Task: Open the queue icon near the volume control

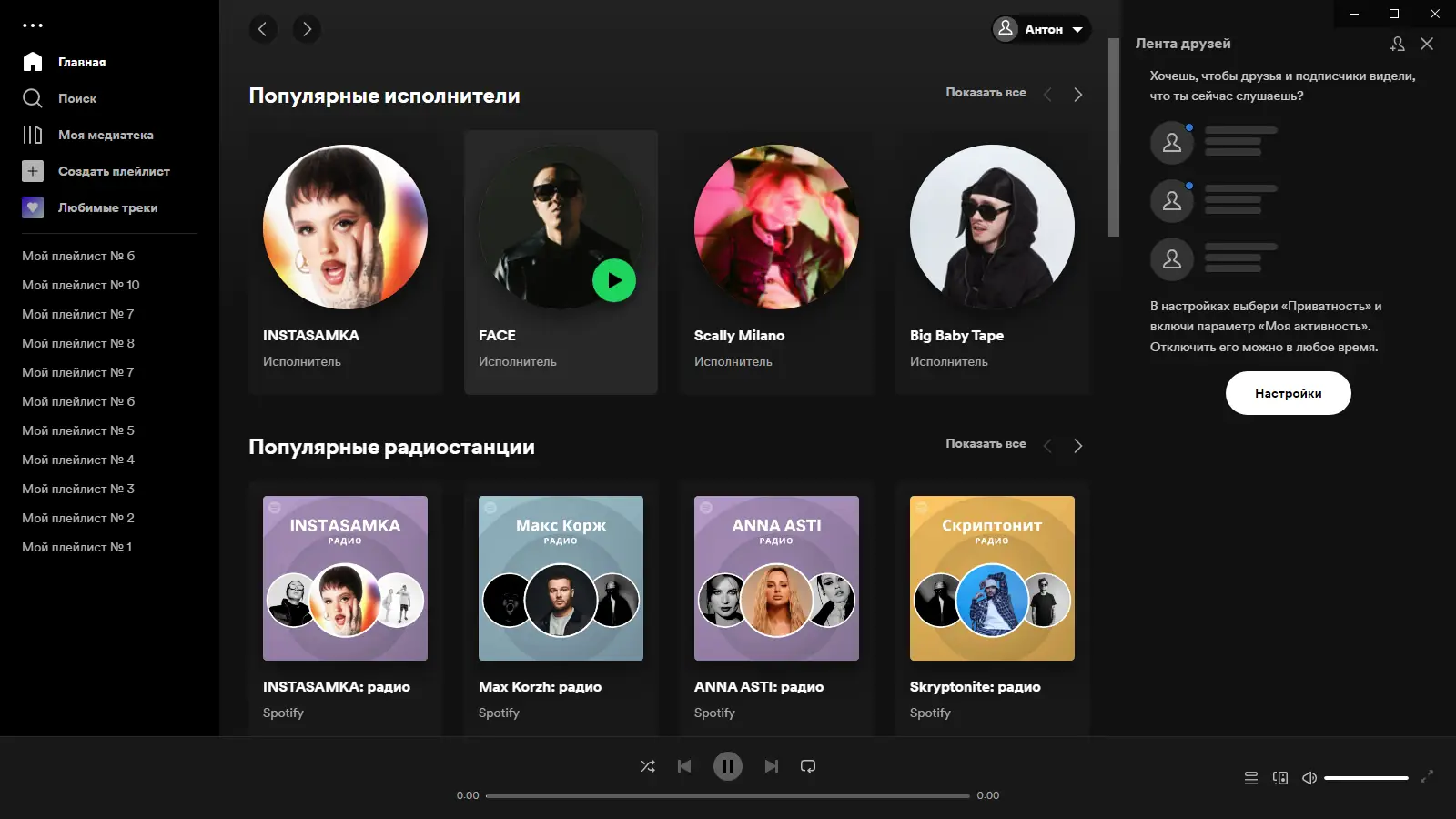Action: [1250, 778]
